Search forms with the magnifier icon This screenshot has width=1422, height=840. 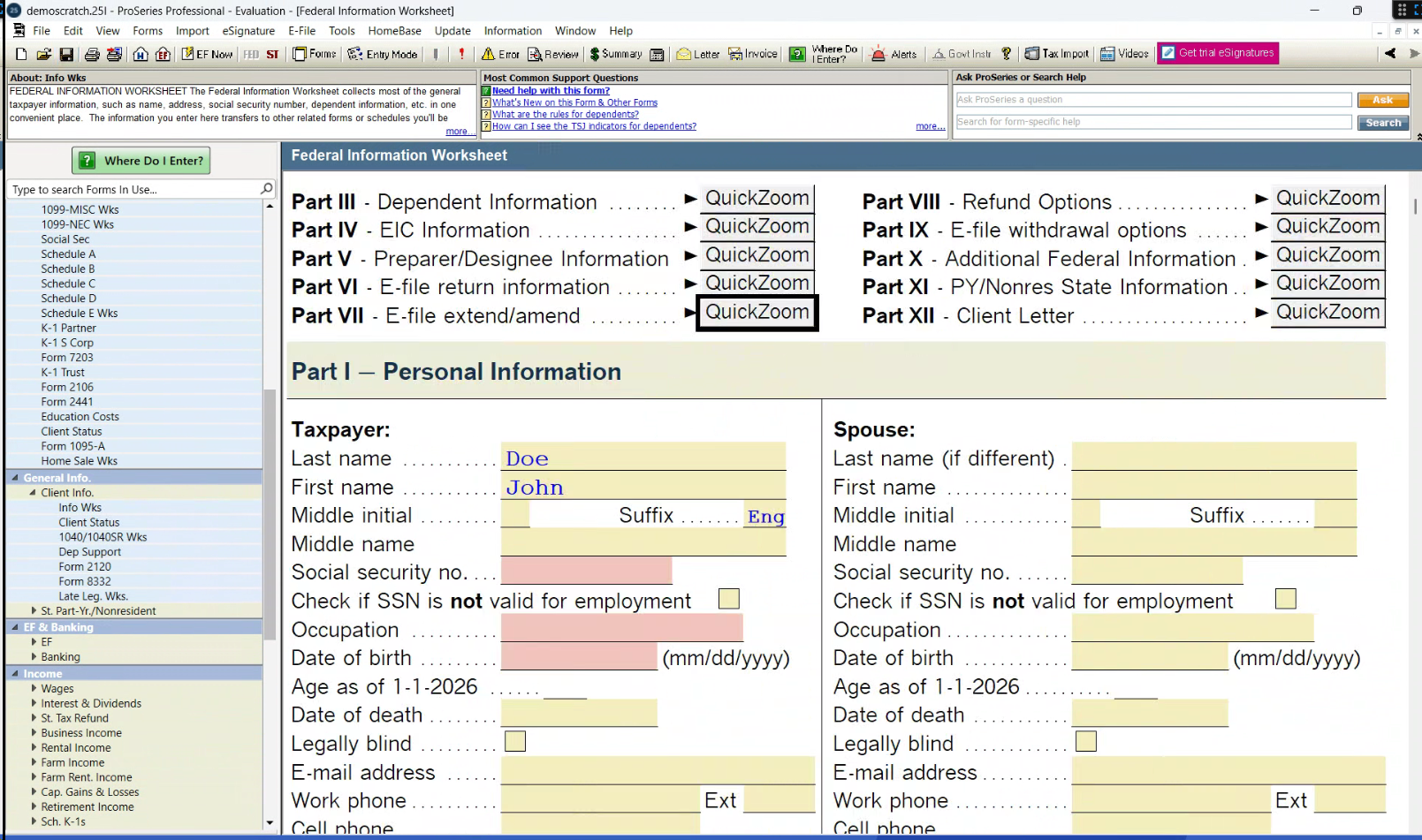[267, 189]
